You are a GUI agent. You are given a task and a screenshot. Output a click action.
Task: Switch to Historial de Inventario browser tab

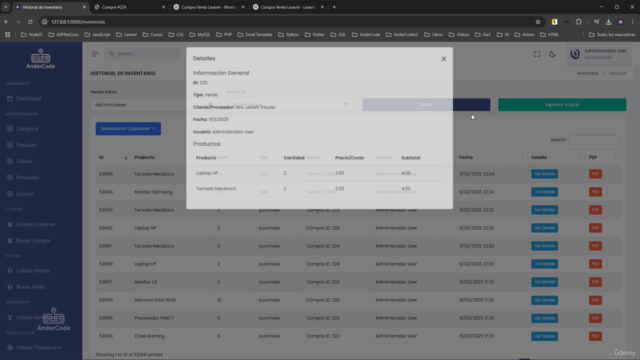pyautogui.click(x=50, y=7)
